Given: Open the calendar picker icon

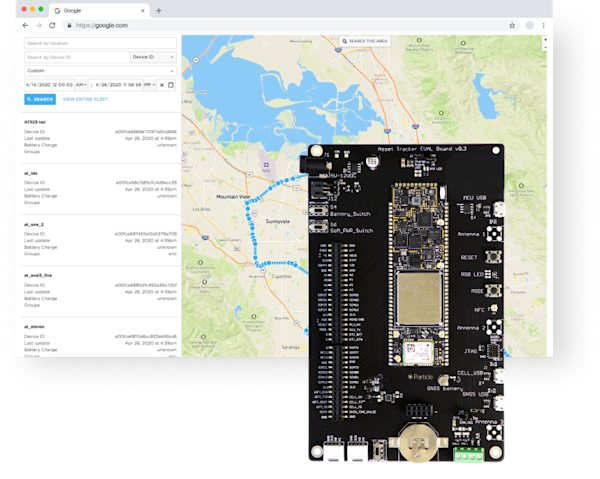Looking at the screenshot, I should 171,85.
